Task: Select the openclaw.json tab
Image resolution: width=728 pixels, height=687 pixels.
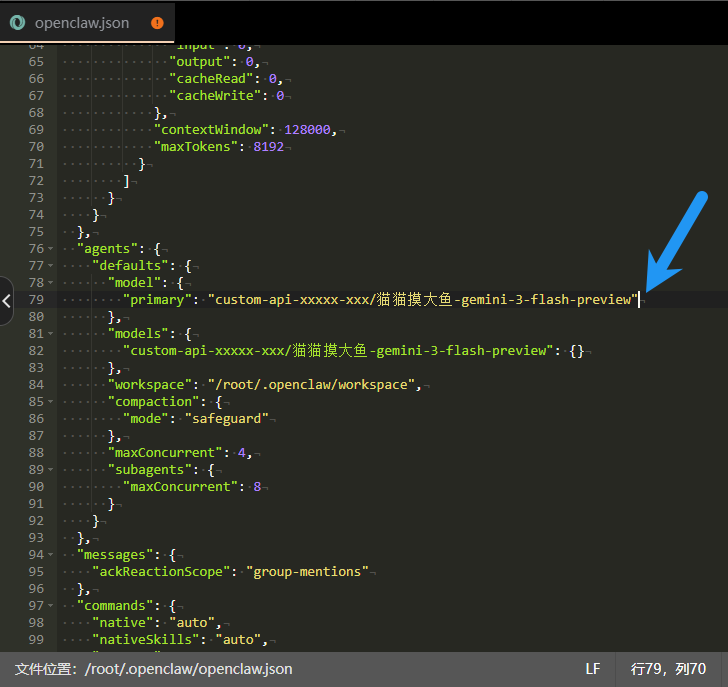Action: 82,22
